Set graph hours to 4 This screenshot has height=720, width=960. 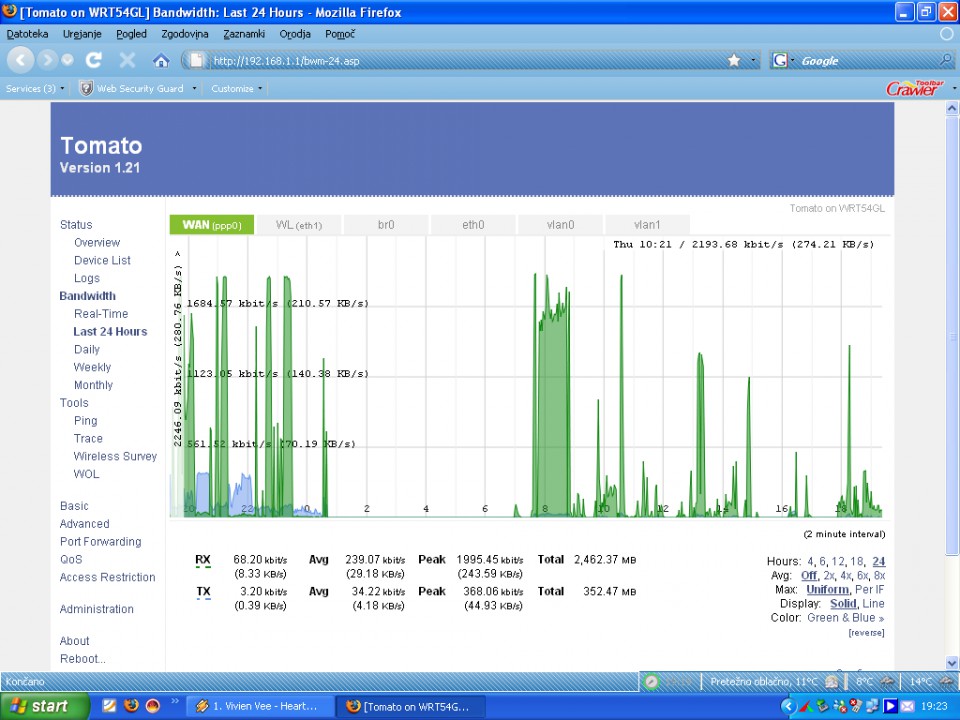(810, 561)
